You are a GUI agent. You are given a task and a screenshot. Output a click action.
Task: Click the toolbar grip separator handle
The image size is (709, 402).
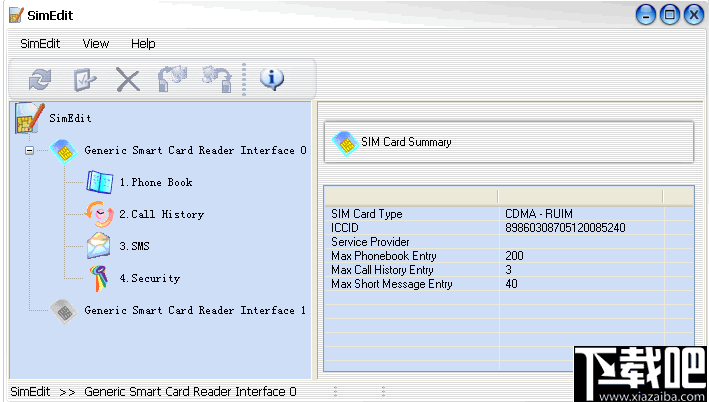point(244,79)
